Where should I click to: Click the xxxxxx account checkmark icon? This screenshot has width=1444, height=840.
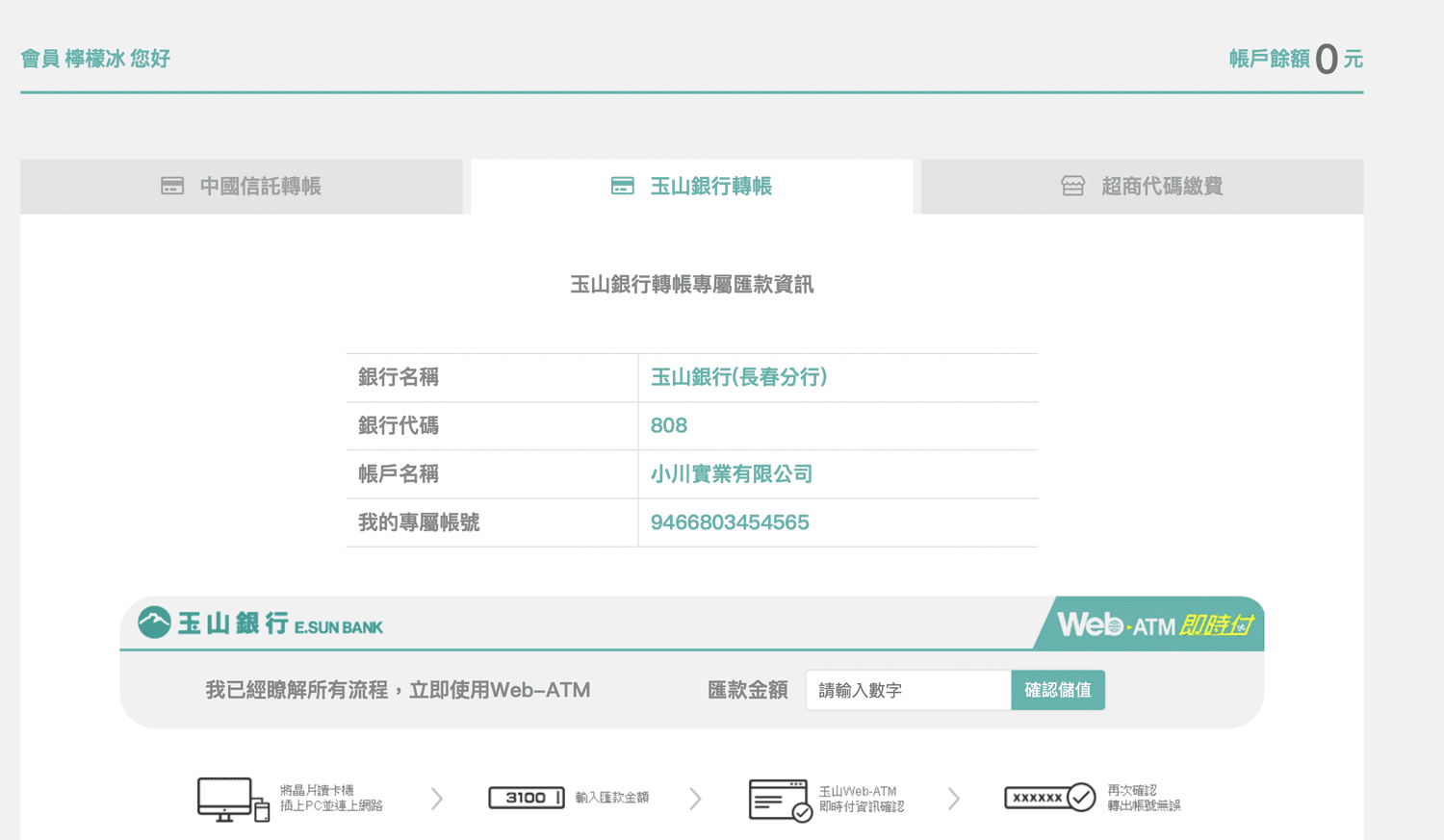click(x=1049, y=798)
